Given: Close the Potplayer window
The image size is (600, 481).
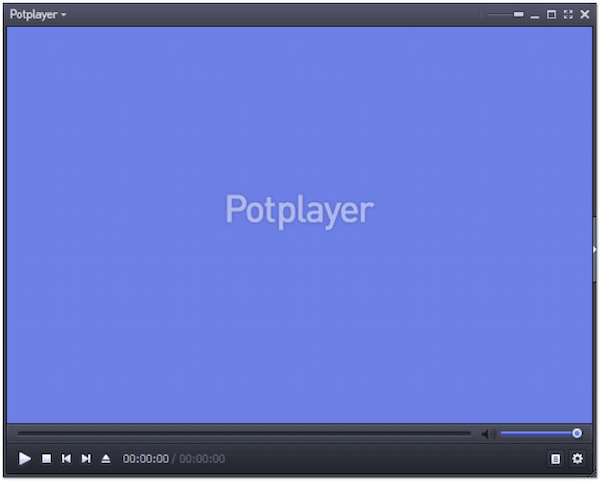Looking at the screenshot, I should click(x=585, y=15).
